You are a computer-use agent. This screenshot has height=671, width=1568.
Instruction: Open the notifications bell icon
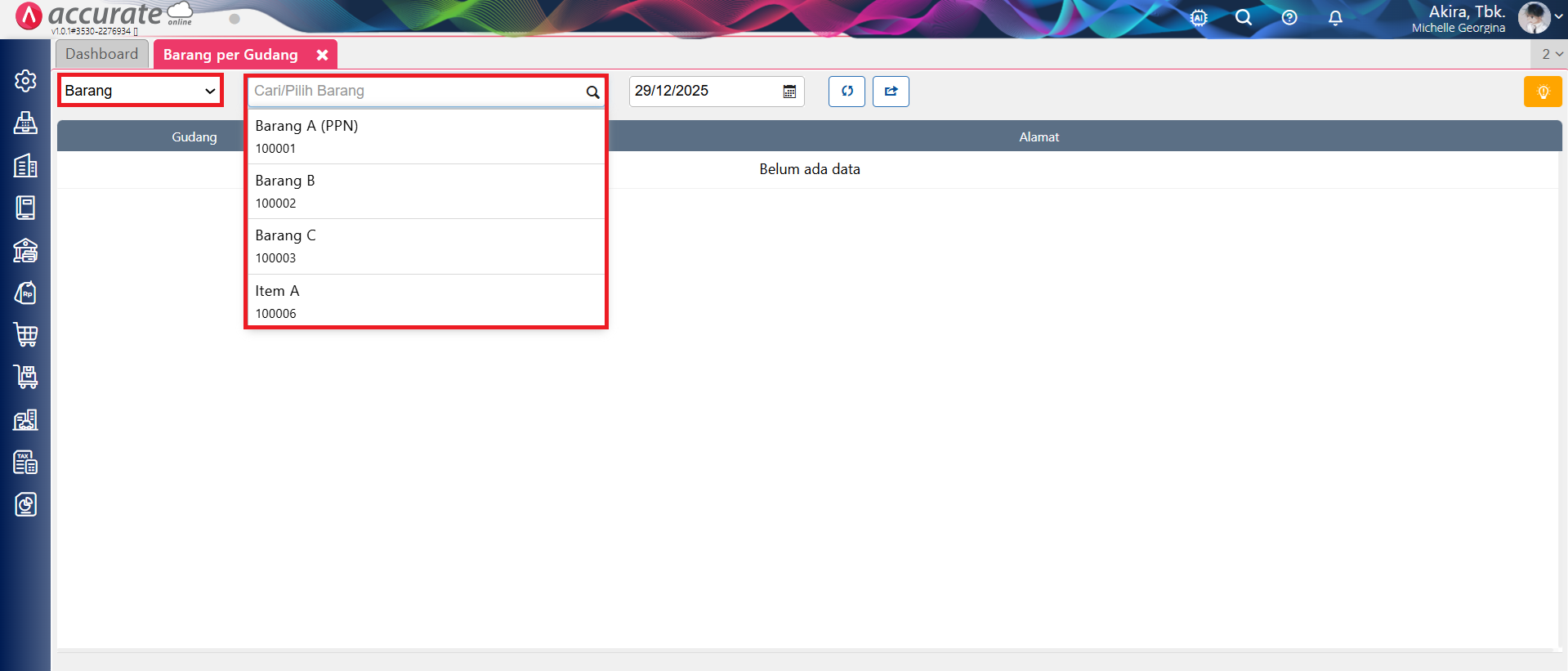coord(1335,18)
